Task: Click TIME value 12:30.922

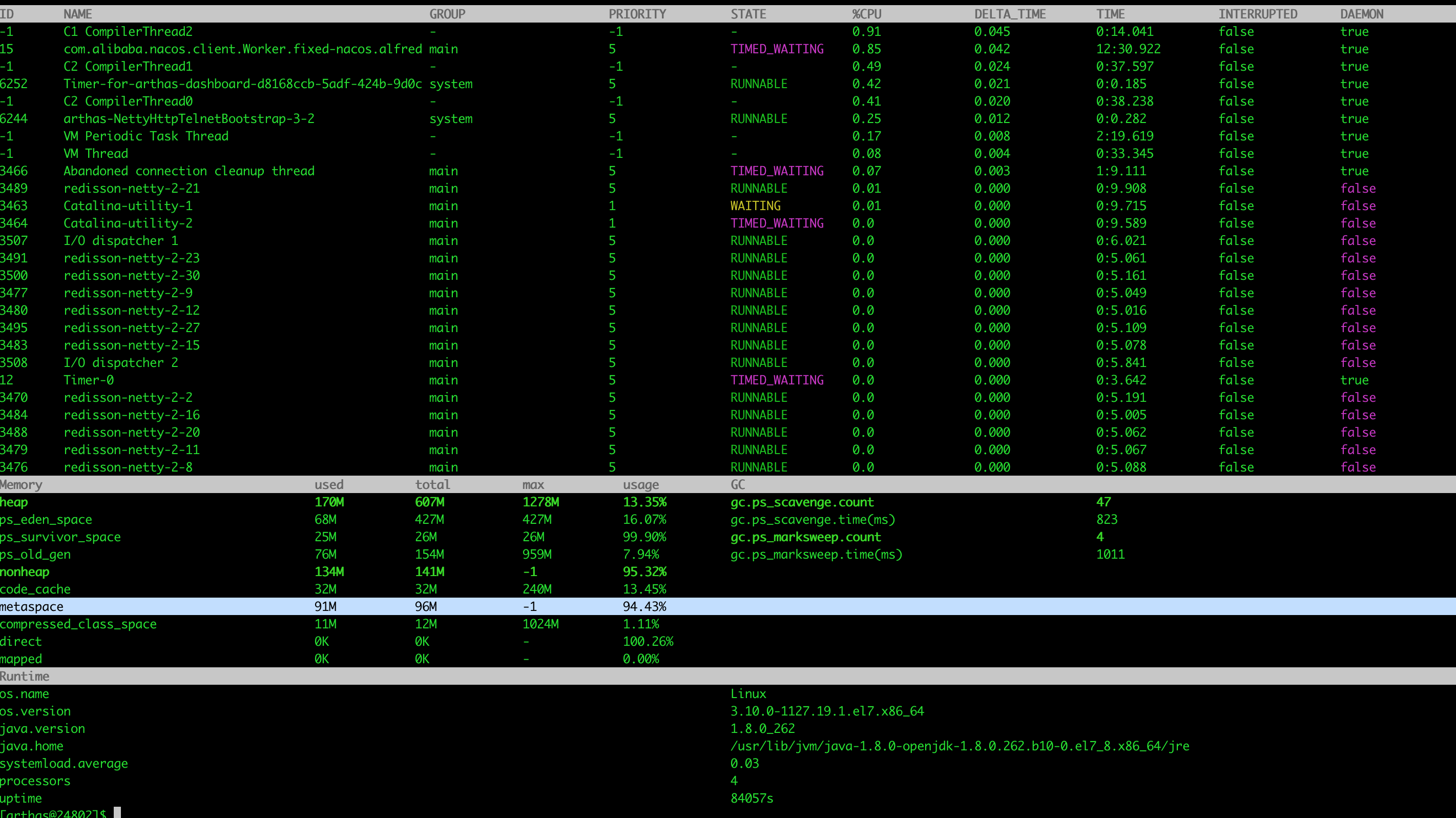Action: pyautogui.click(x=1128, y=49)
